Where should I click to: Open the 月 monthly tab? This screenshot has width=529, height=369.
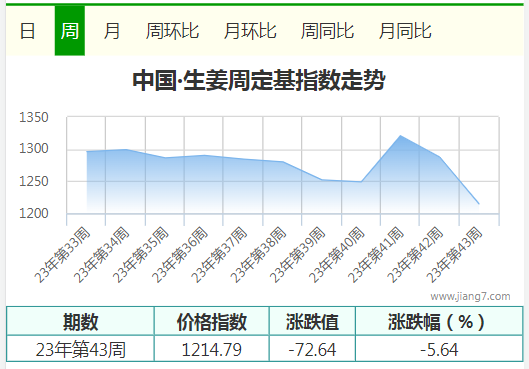[112, 31]
